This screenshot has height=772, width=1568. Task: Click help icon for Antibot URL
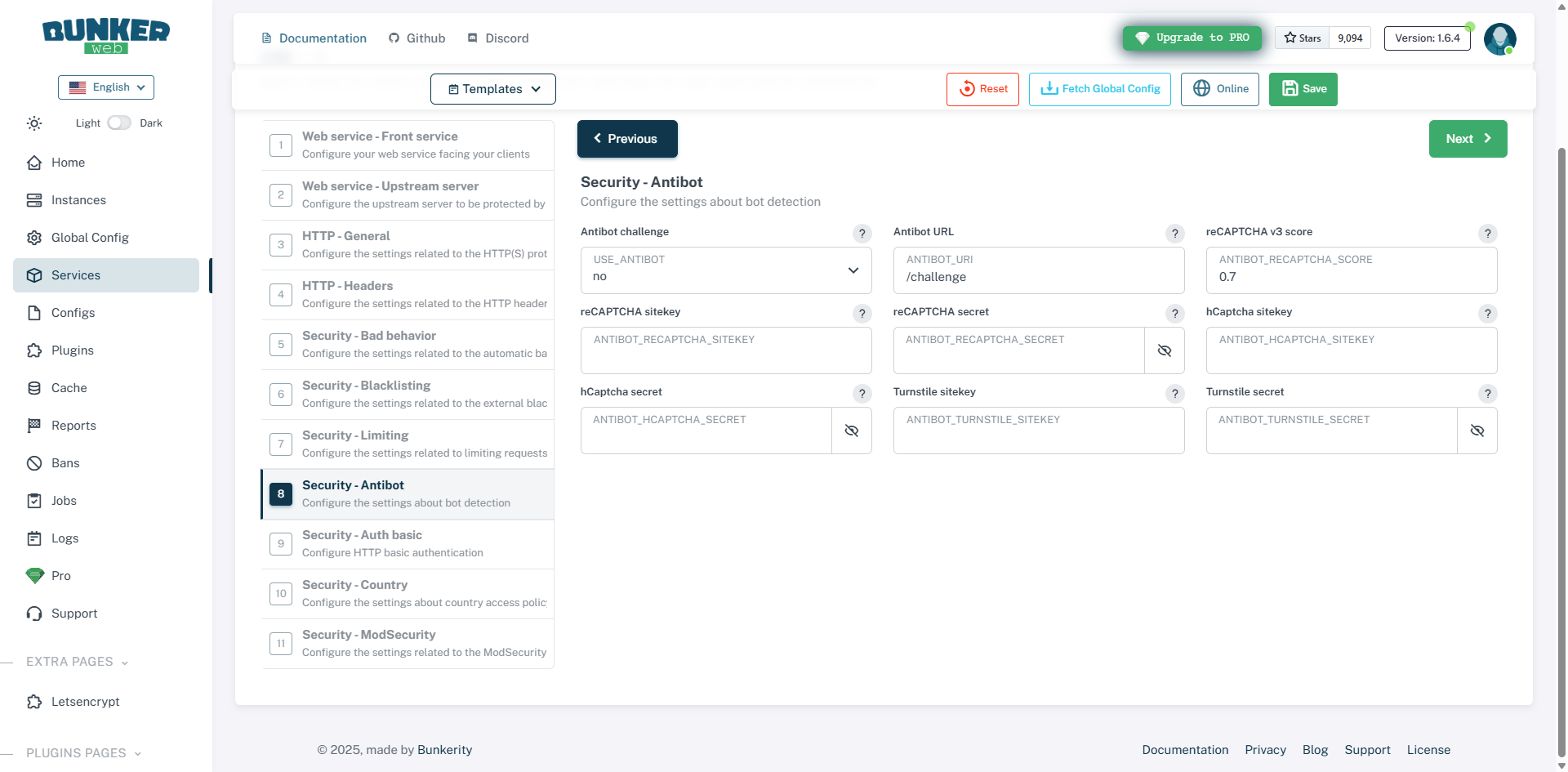1174,234
